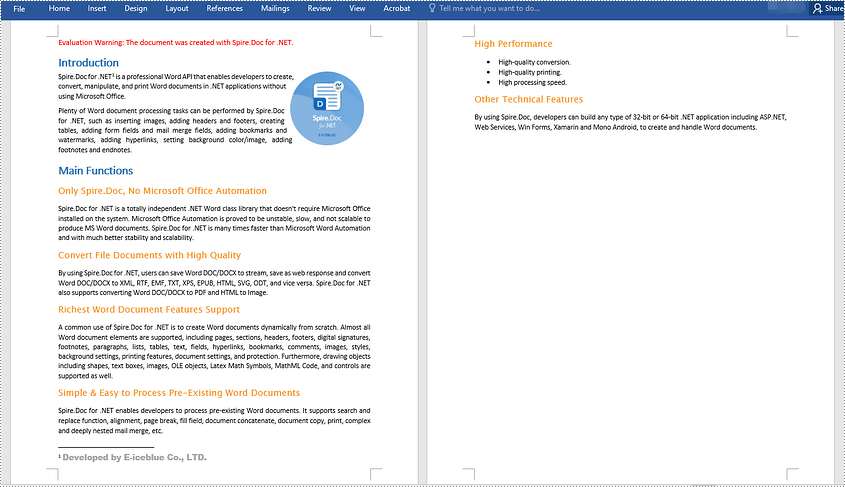Click the Other Technical Features heading
Image resolution: width=845 pixels, height=487 pixels.
(x=529, y=99)
